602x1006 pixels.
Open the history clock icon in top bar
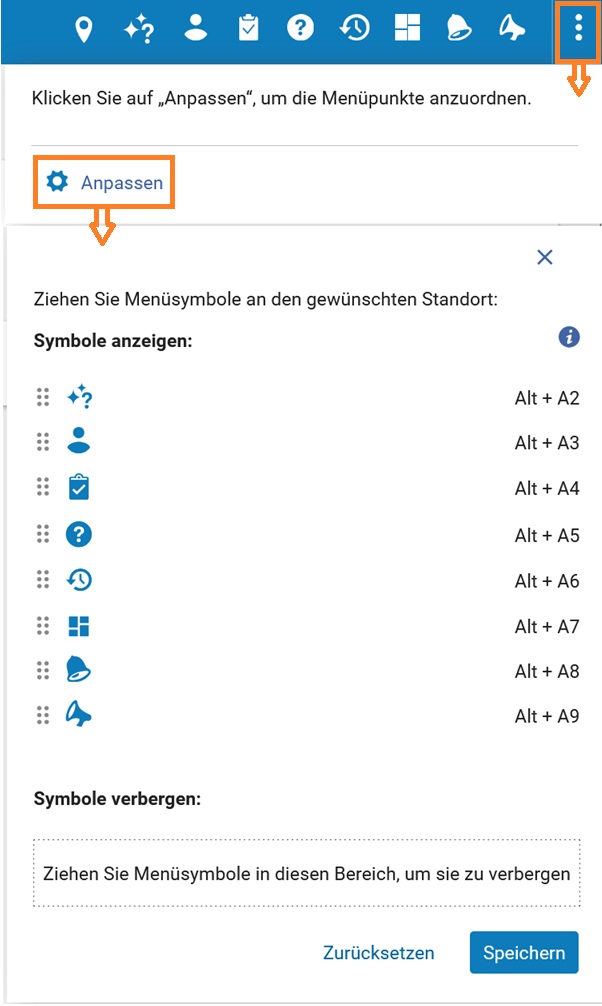coord(354,28)
